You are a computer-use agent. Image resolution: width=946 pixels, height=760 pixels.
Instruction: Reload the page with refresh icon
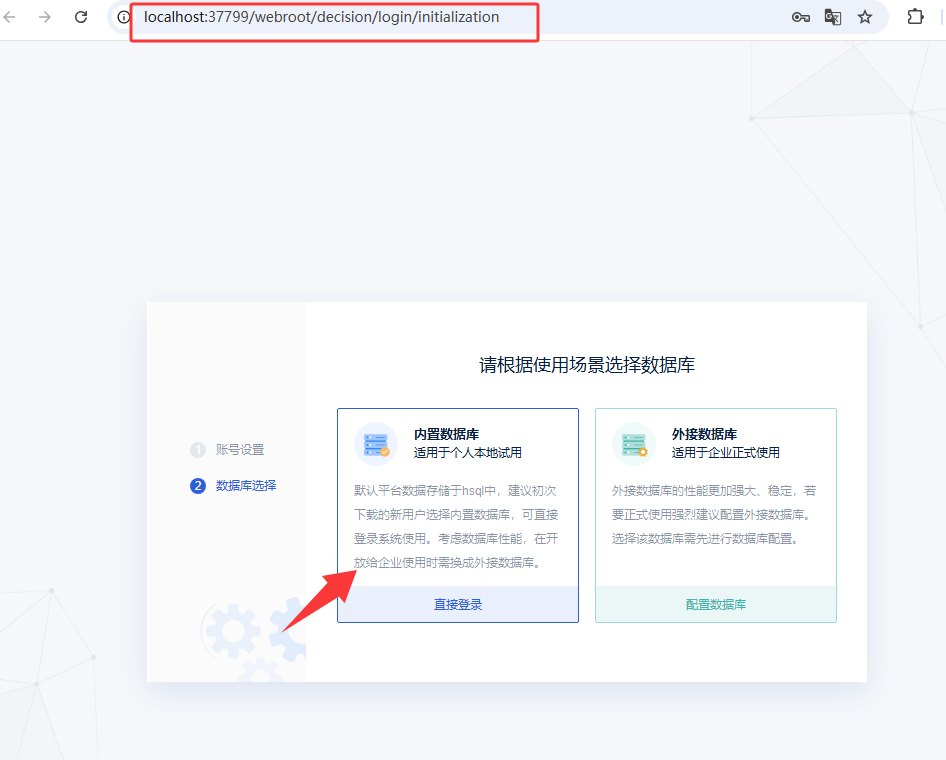(x=81, y=17)
